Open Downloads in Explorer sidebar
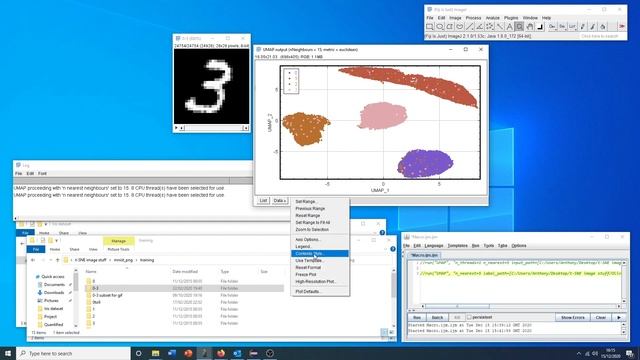 coord(53,293)
